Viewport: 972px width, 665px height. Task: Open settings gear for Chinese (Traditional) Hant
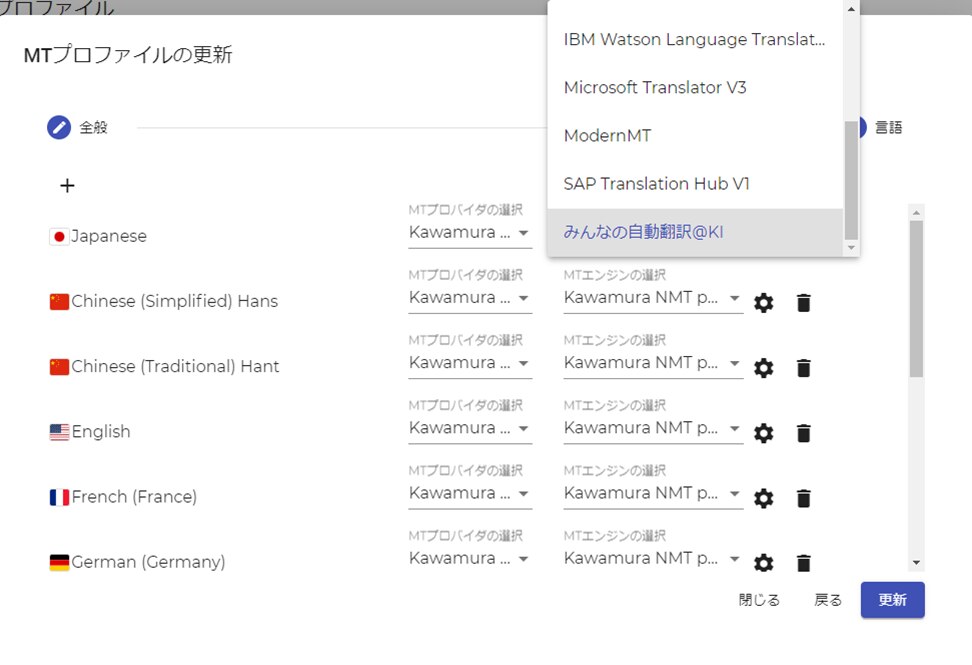[764, 368]
